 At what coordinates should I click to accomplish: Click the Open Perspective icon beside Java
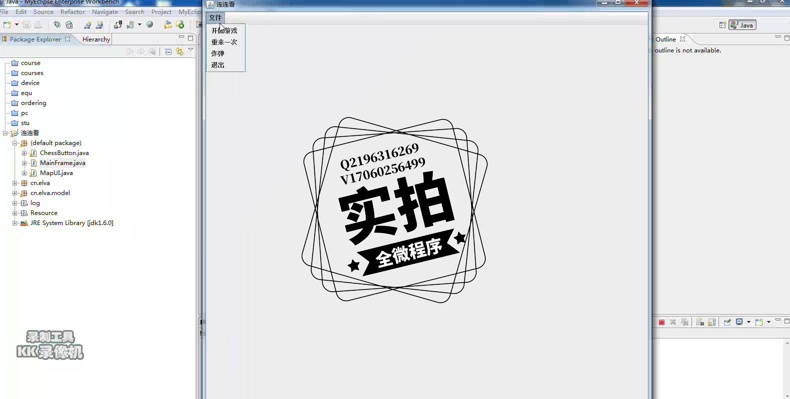point(722,25)
